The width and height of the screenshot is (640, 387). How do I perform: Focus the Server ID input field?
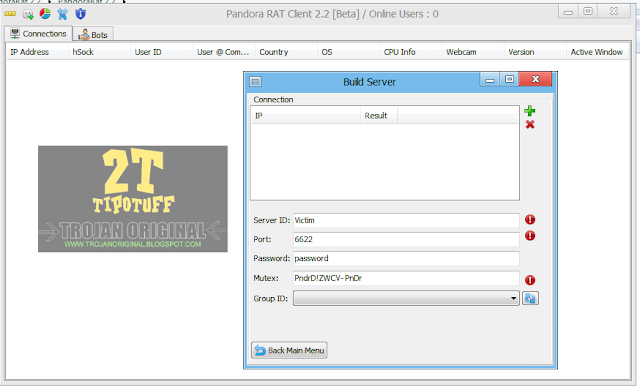tap(406, 220)
